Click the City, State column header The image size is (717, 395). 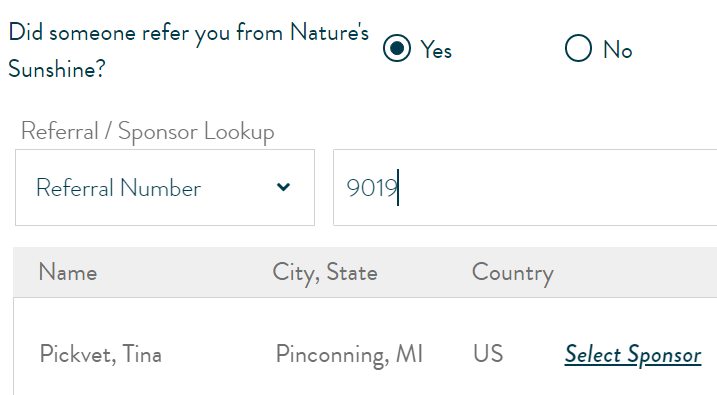(x=325, y=273)
